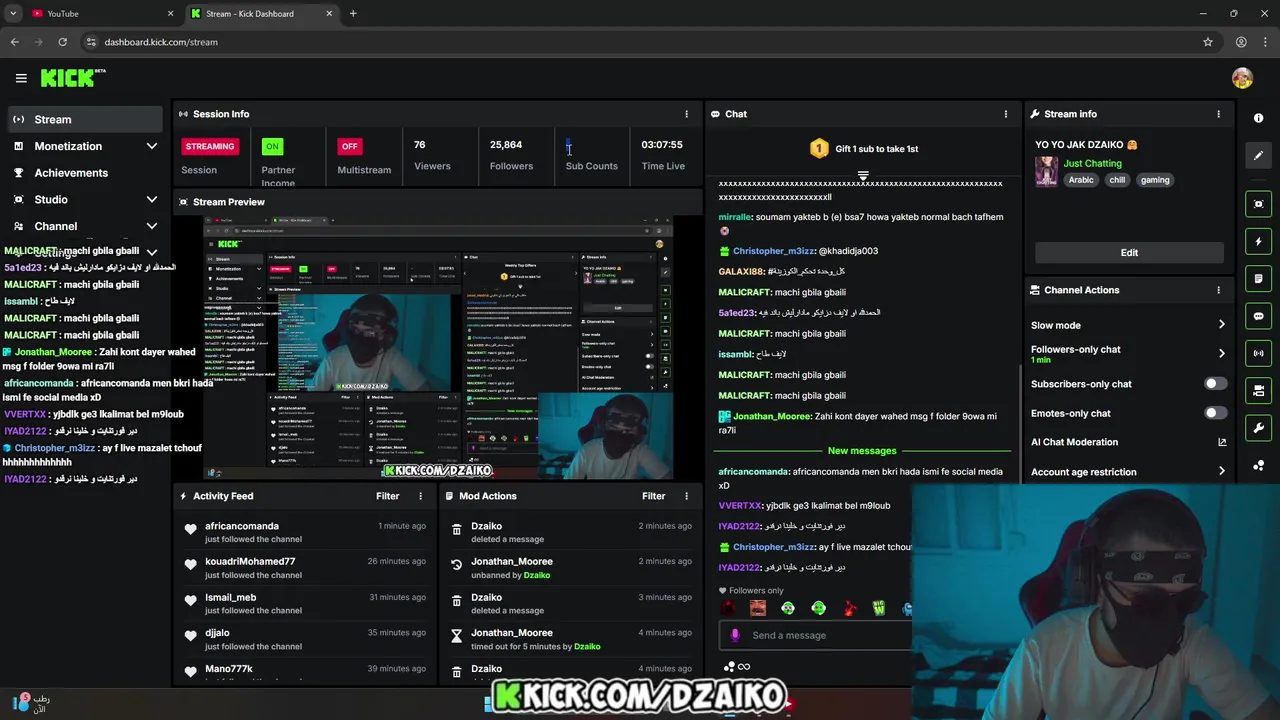Click the STREAMING session status badge
Viewport: 1280px width, 720px height.
click(x=209, y=146)
